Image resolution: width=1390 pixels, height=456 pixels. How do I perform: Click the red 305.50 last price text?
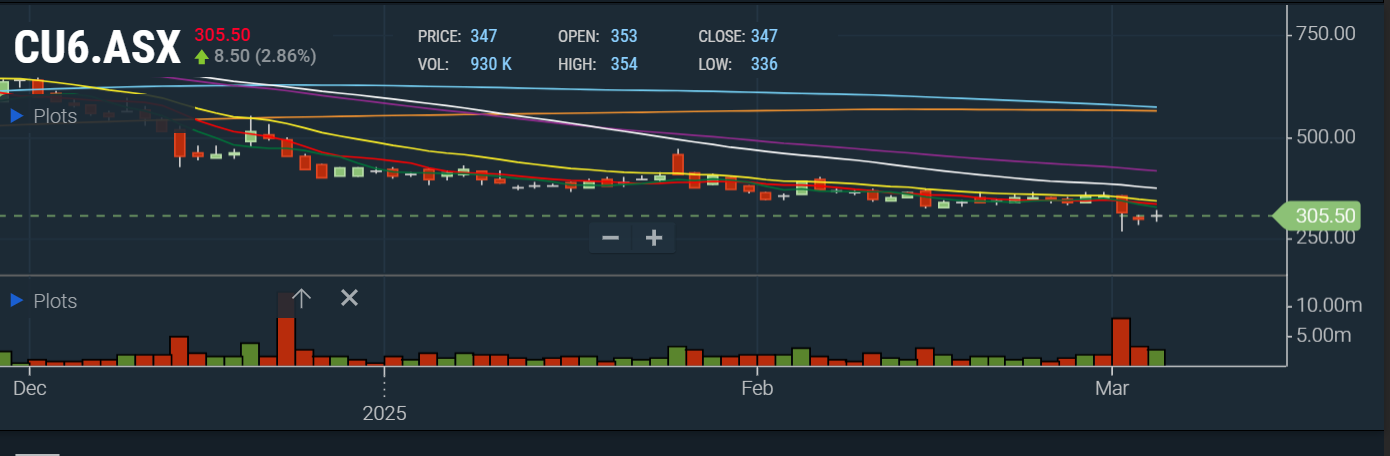222,34
